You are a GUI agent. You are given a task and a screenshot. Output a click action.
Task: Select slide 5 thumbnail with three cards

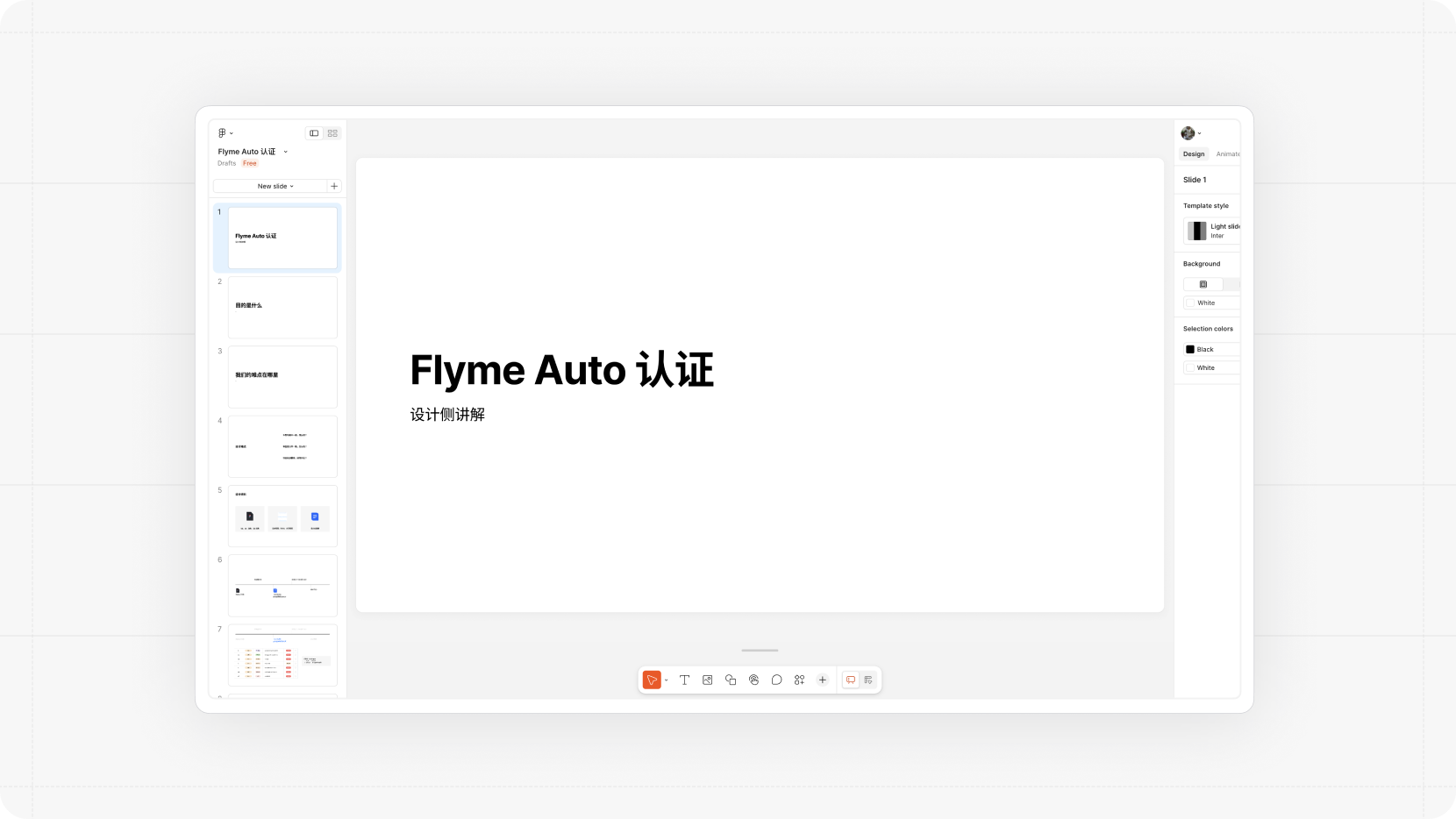coord(282,516)
